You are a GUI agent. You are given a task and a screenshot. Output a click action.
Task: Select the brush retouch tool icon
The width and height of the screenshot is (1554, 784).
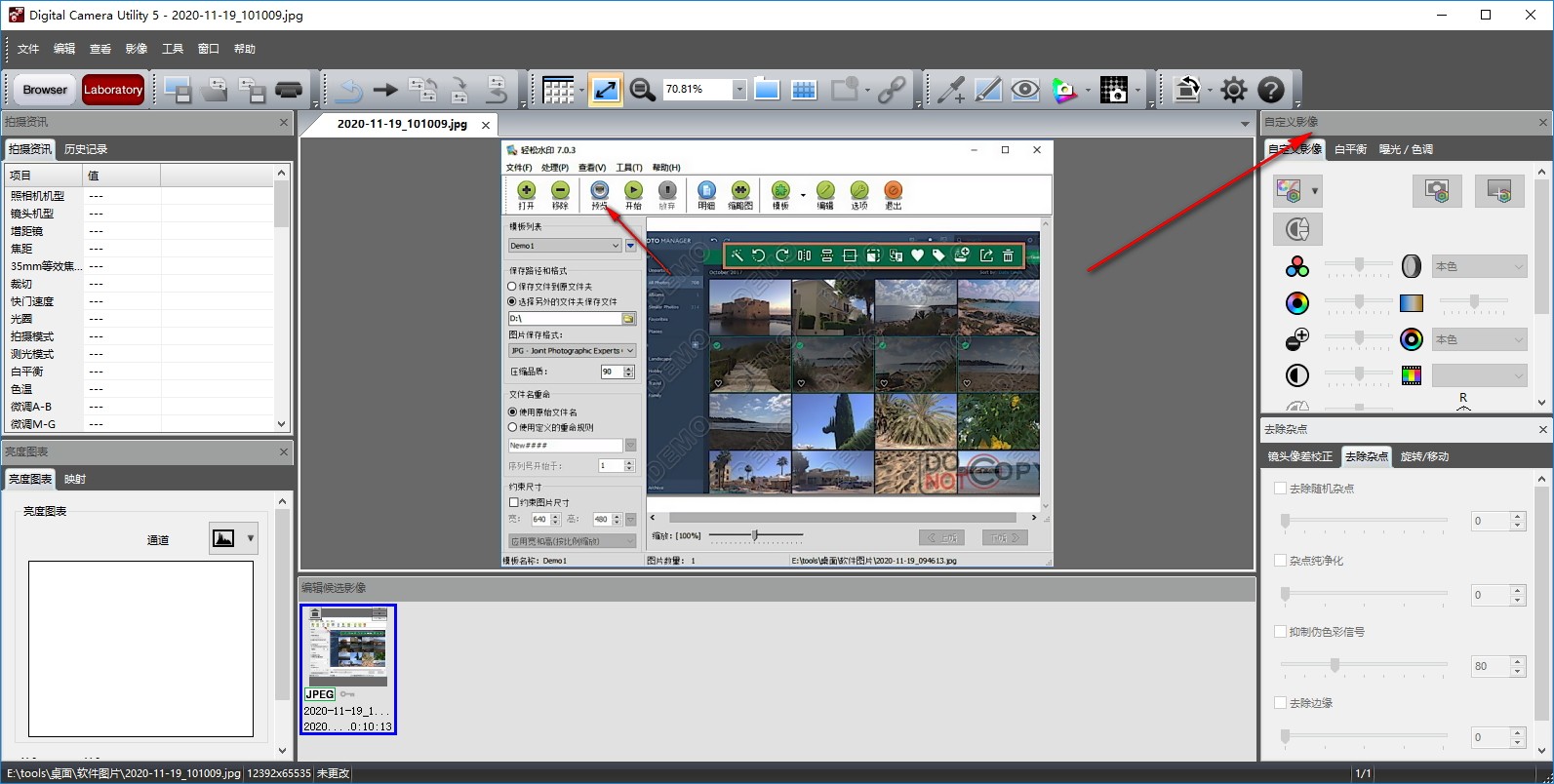click(988, 90)
